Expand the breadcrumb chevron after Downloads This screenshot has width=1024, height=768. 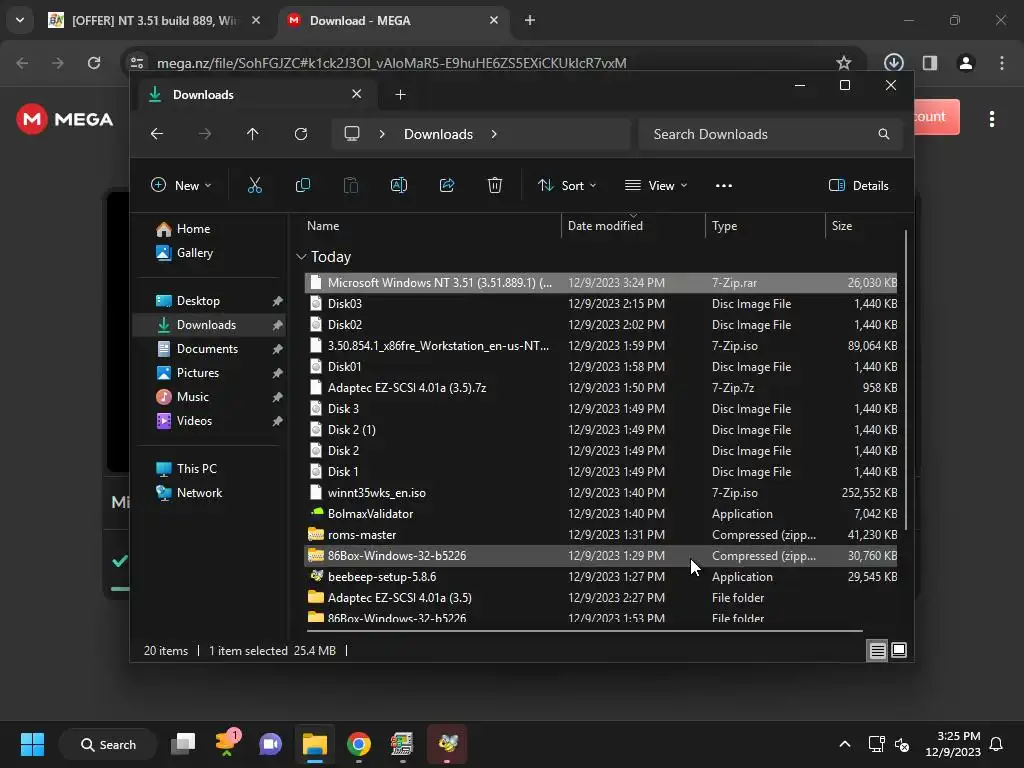pos(494,134)
